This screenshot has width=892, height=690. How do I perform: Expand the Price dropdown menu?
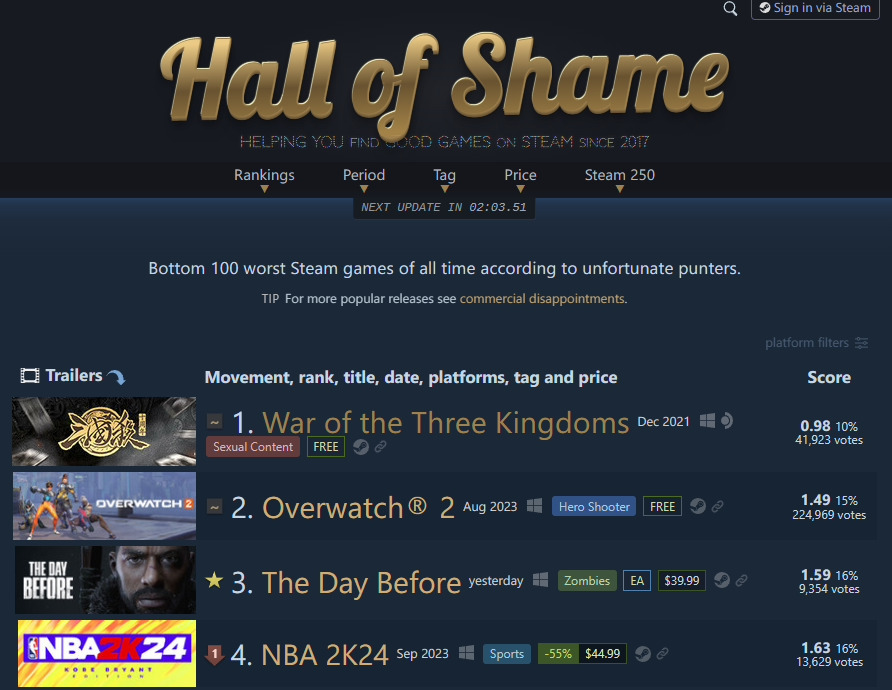520,179
